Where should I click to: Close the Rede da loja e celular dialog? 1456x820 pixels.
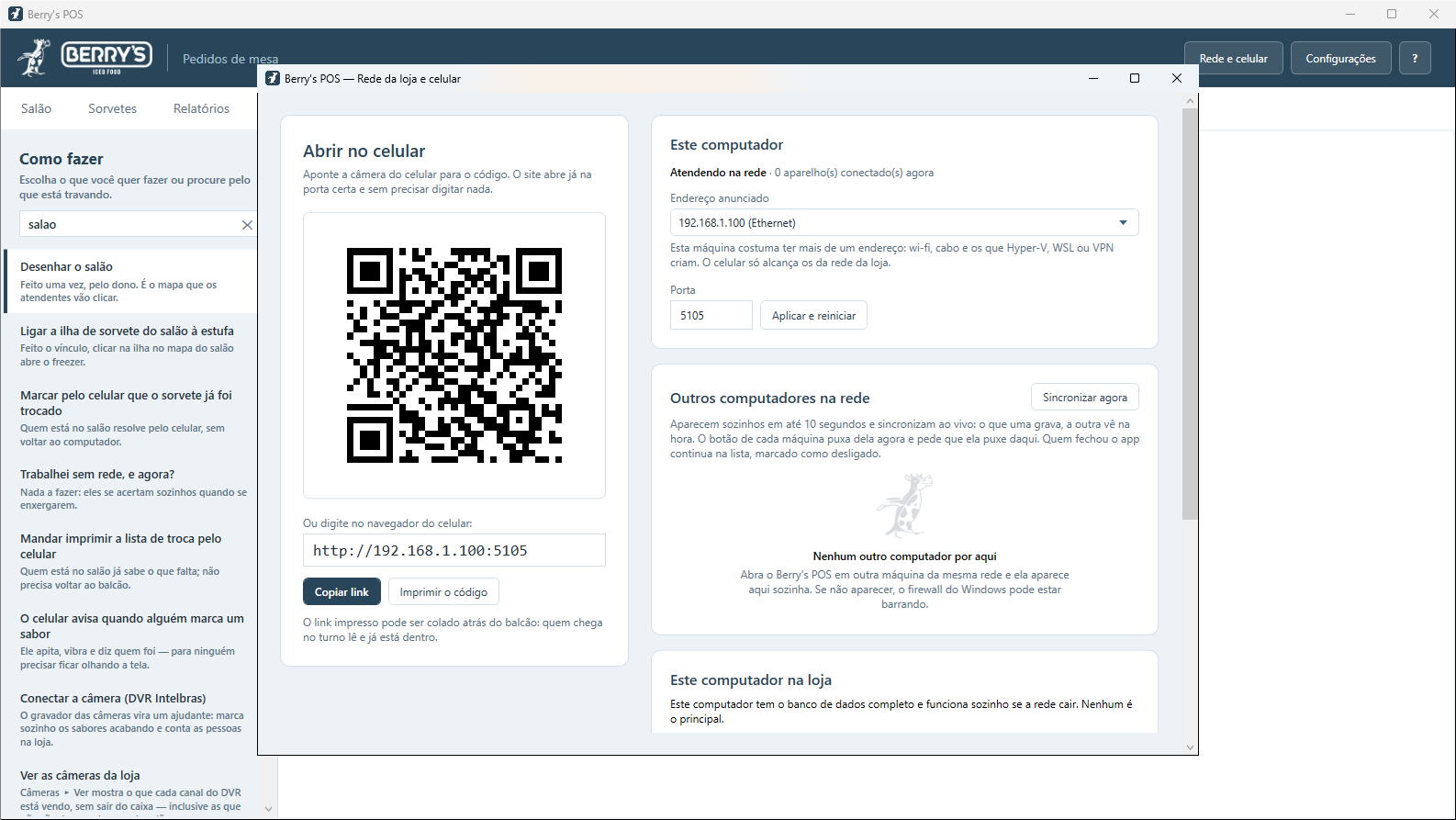(1177, 78)
